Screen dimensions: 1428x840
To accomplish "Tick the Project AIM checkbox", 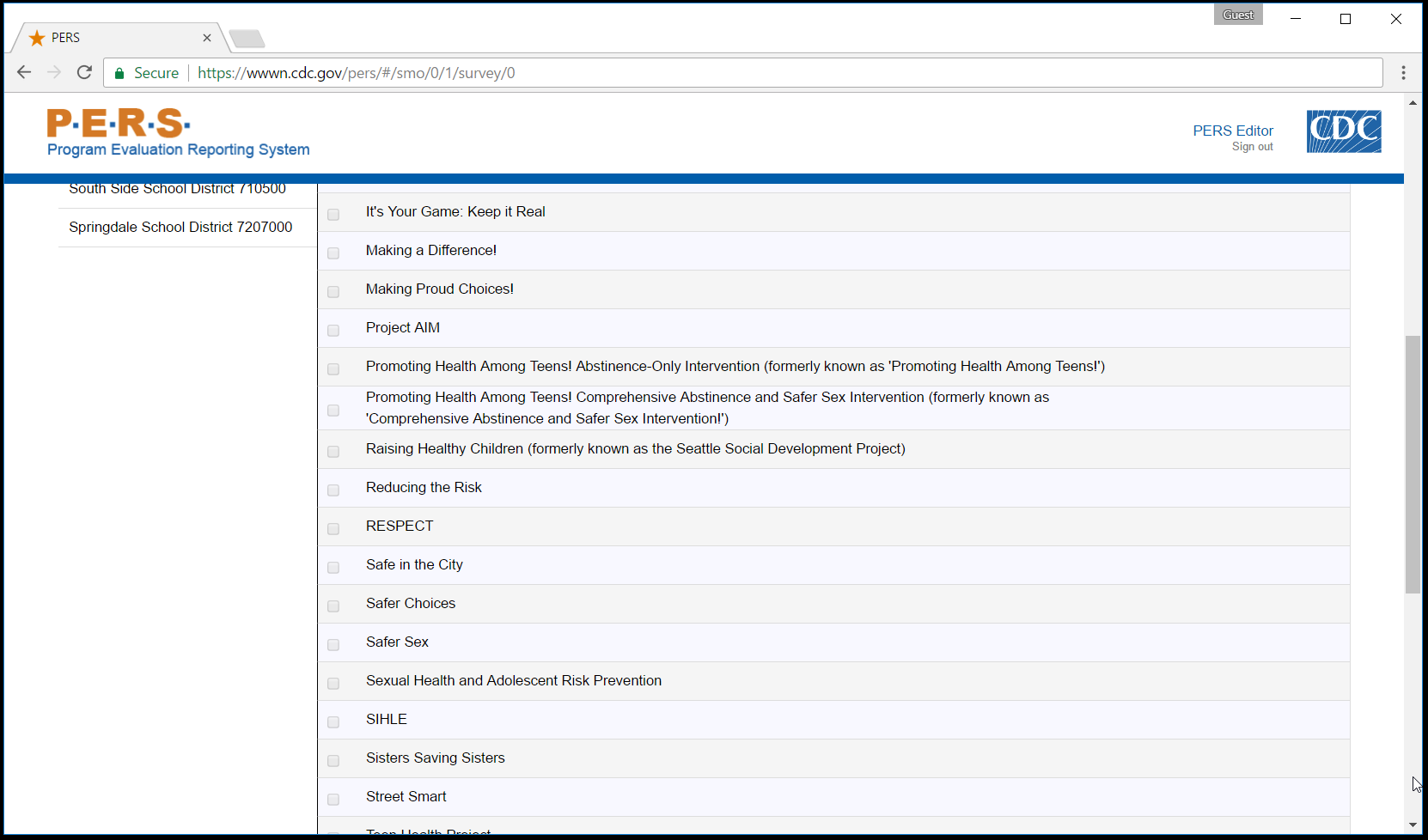I will pos(333,330).
